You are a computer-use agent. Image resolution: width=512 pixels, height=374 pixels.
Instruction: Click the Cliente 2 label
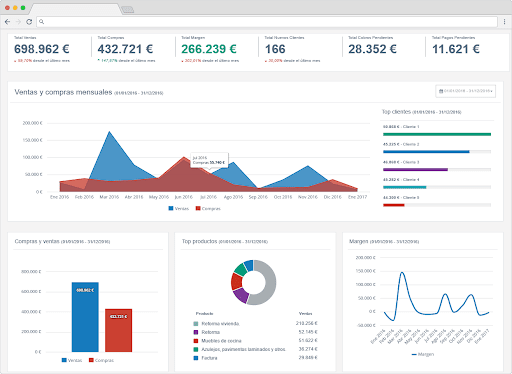[401, 144]
